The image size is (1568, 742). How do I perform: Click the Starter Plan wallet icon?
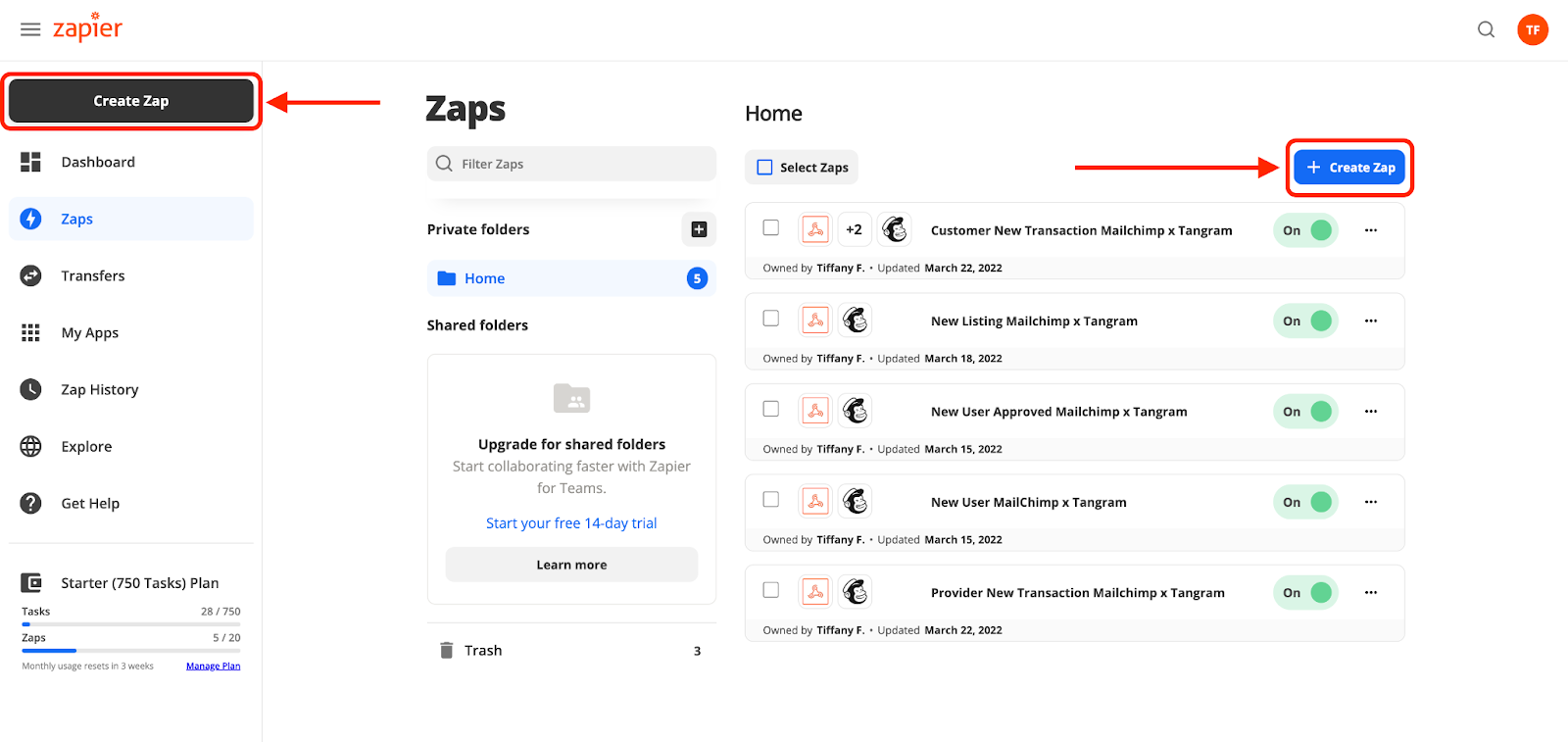point(31,583)
